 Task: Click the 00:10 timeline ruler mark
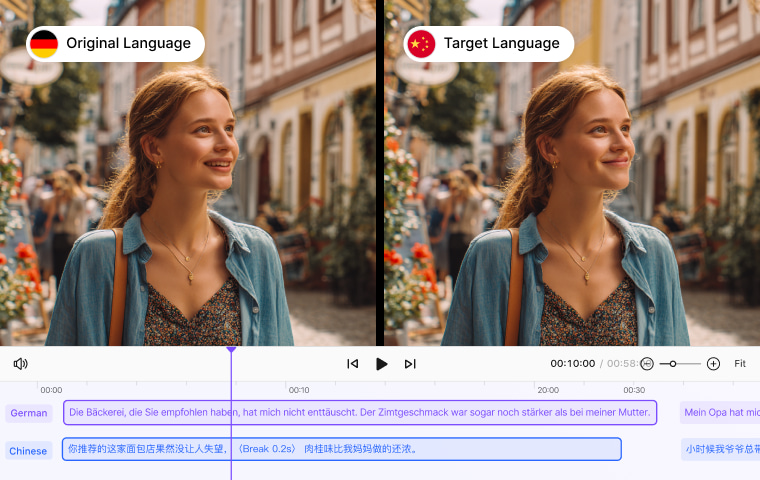299,390
